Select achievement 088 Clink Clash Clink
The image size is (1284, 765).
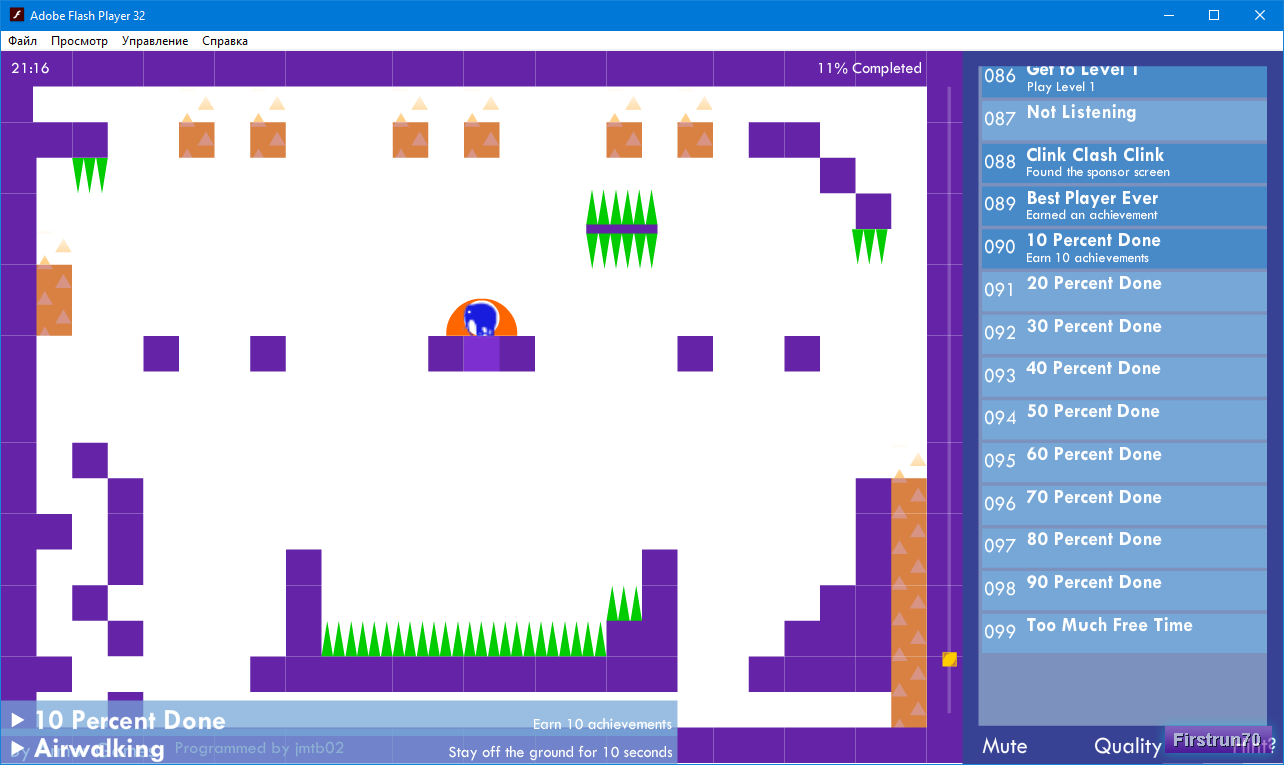tap(1123, 162)
